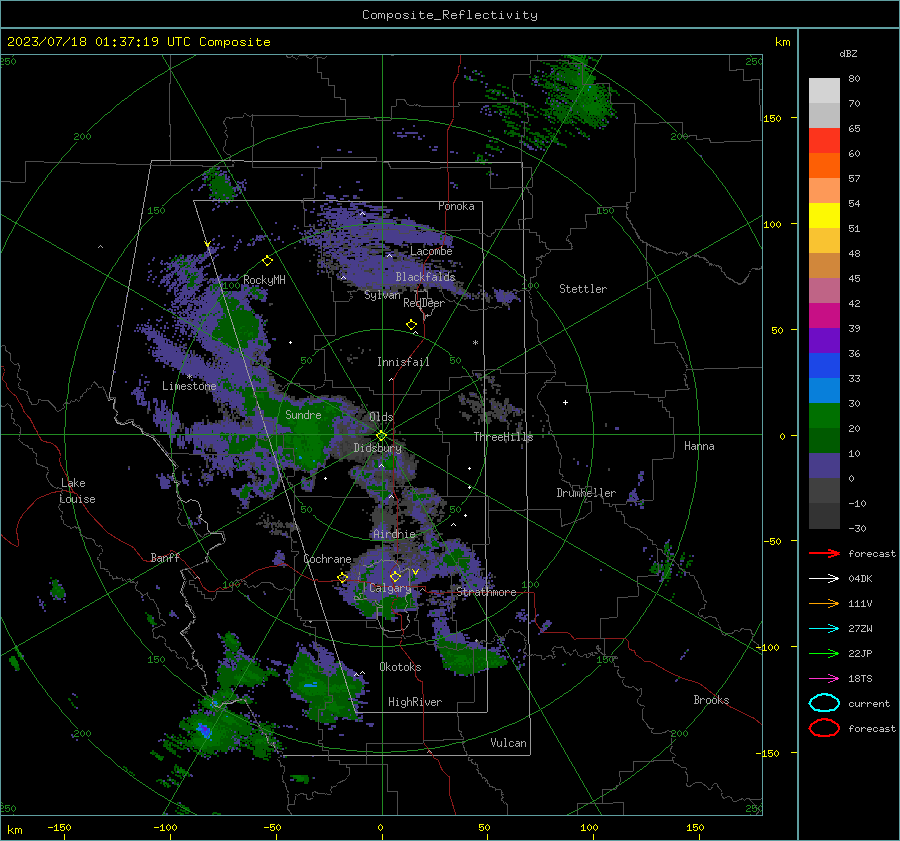Pick the orange swatch between 60 and 57 dBZ
This screenshot has width=900, height=841.
(x=824, y=166)
